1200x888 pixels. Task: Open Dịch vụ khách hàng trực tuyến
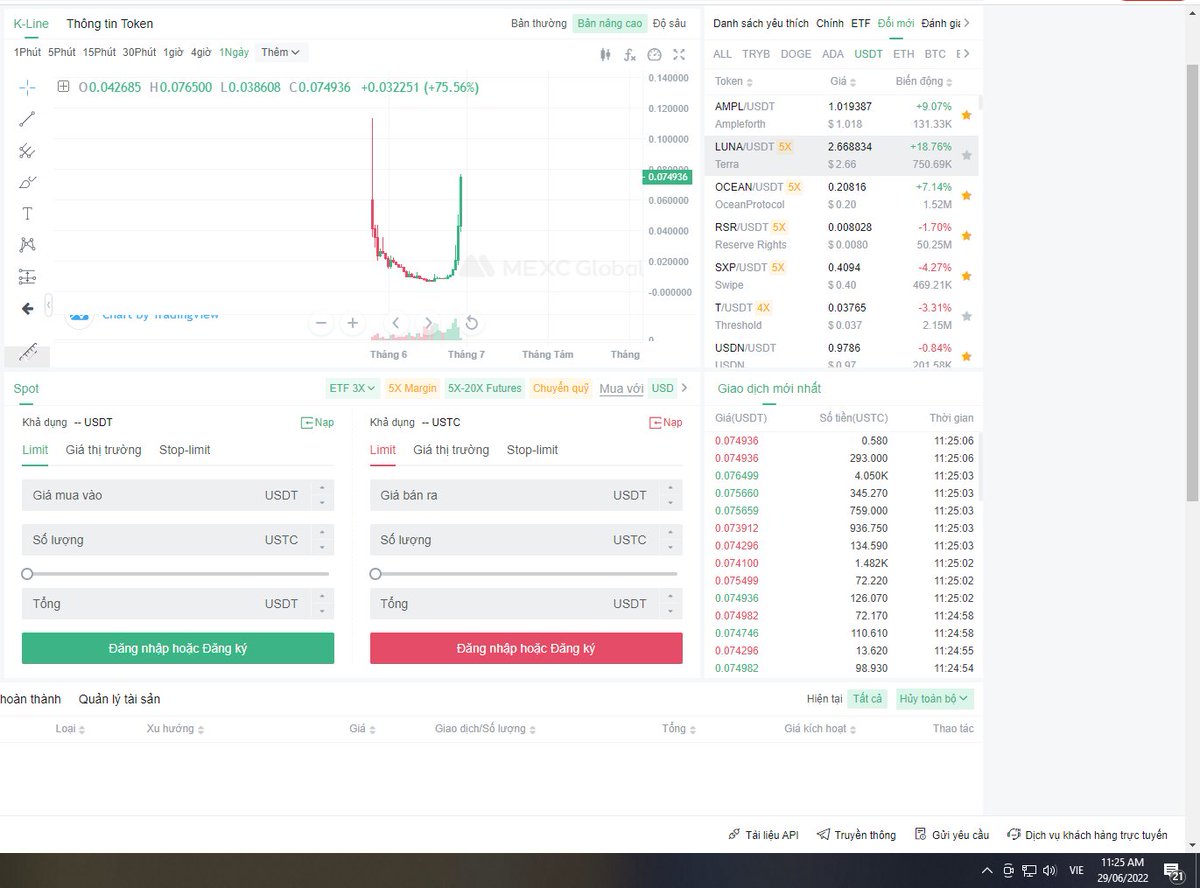1087,835
